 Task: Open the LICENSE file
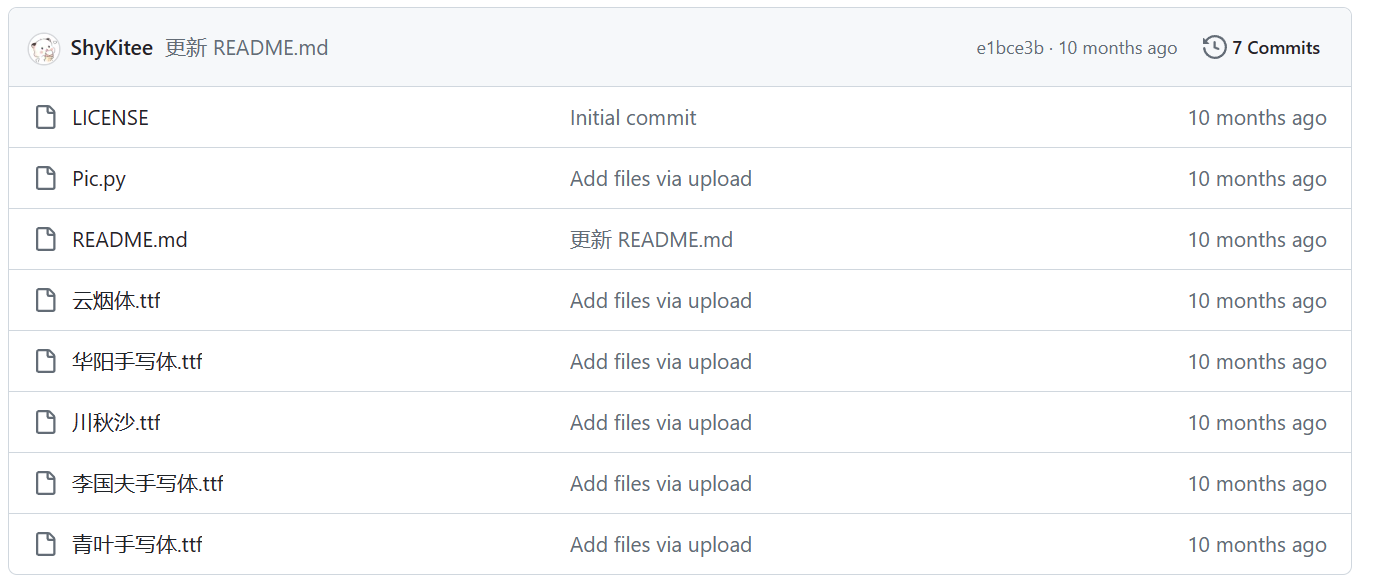point(110,118)
